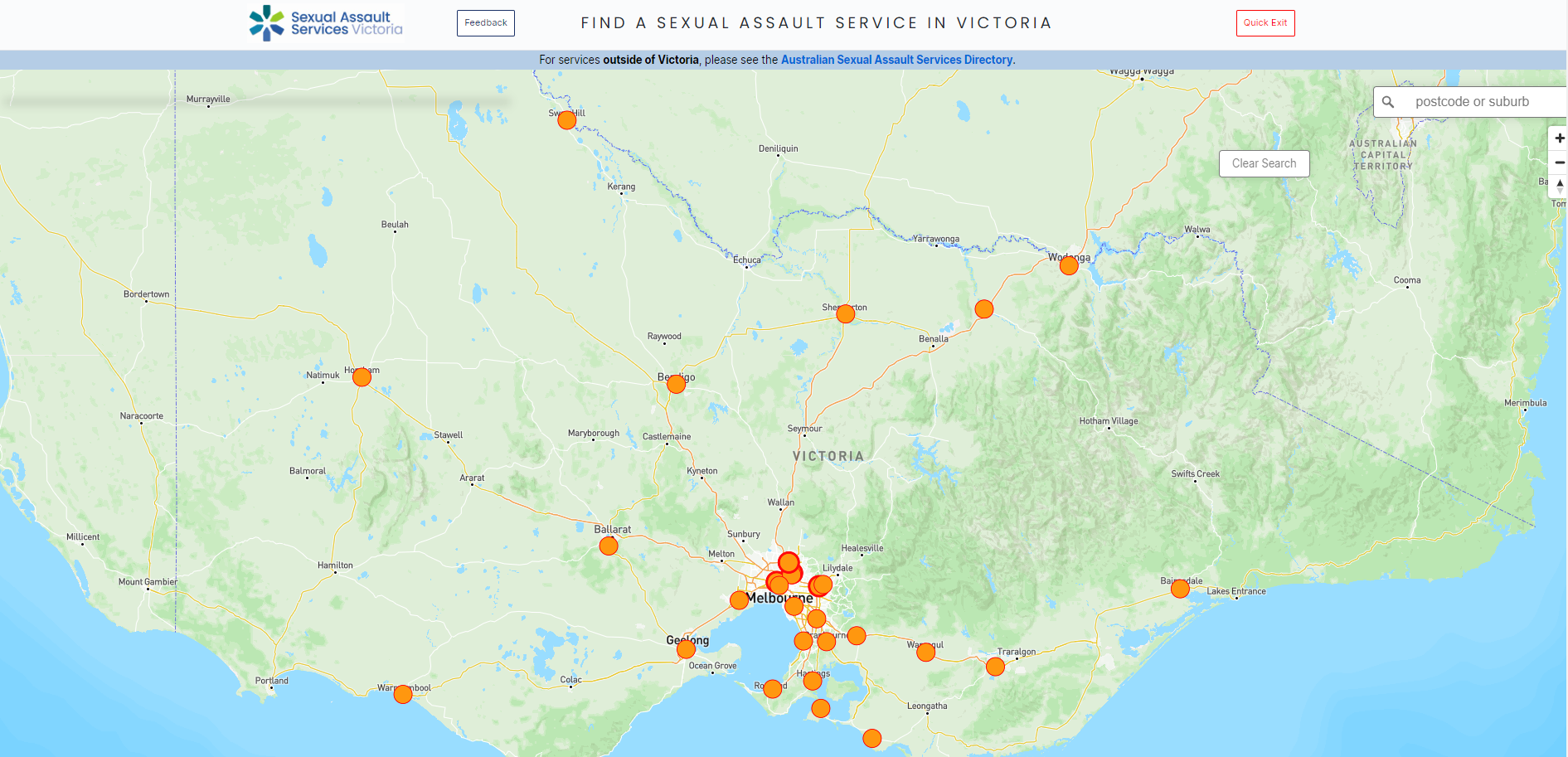The image size is (1568, 757).
Task: Select the Shepparton service marker
Action: pyautogui.click(x=846, y=313)
